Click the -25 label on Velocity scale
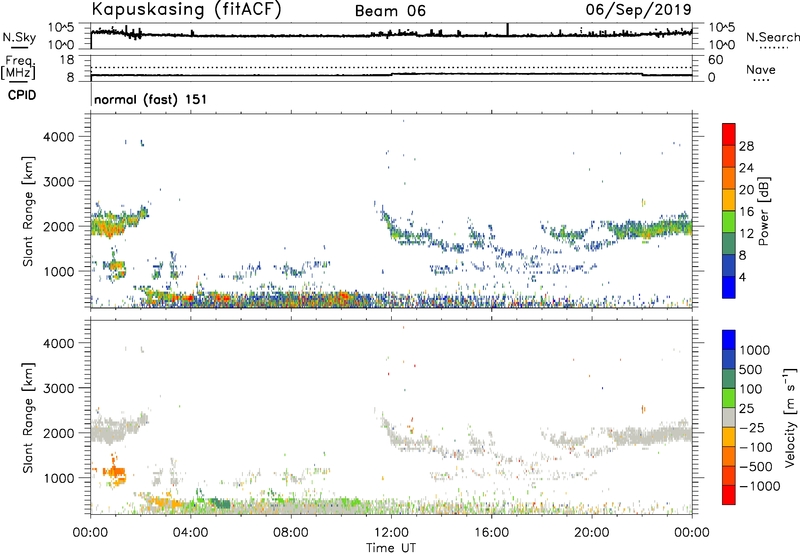 752,428
